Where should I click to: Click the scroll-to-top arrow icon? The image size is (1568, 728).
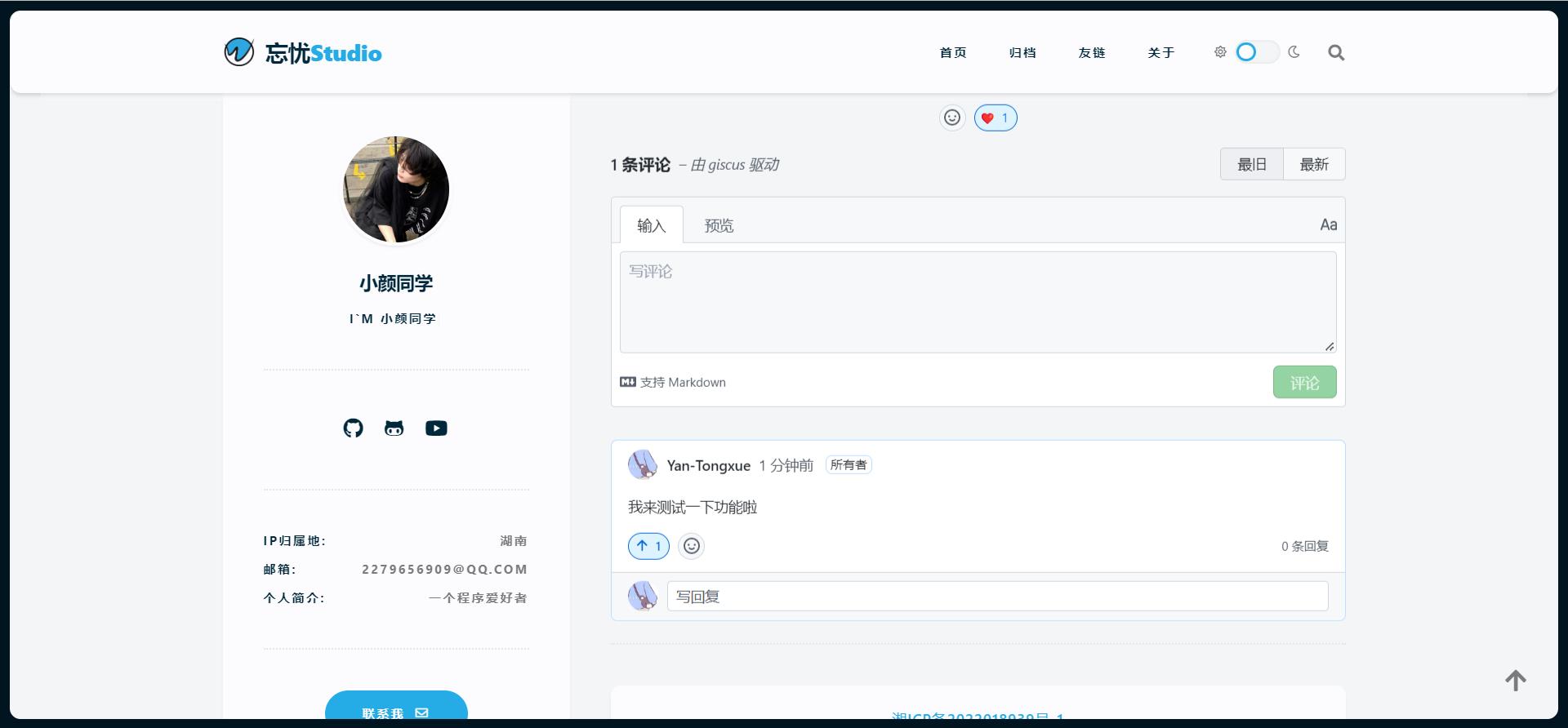[1516, 681]
